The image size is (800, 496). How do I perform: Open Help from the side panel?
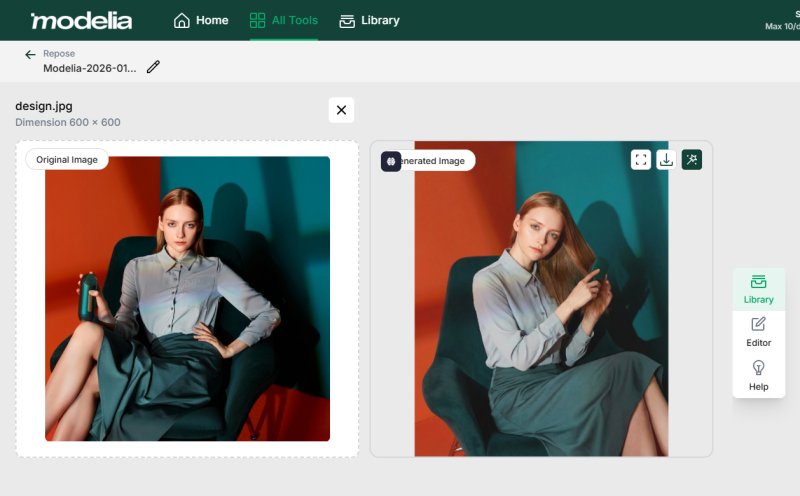pos(759,376)
